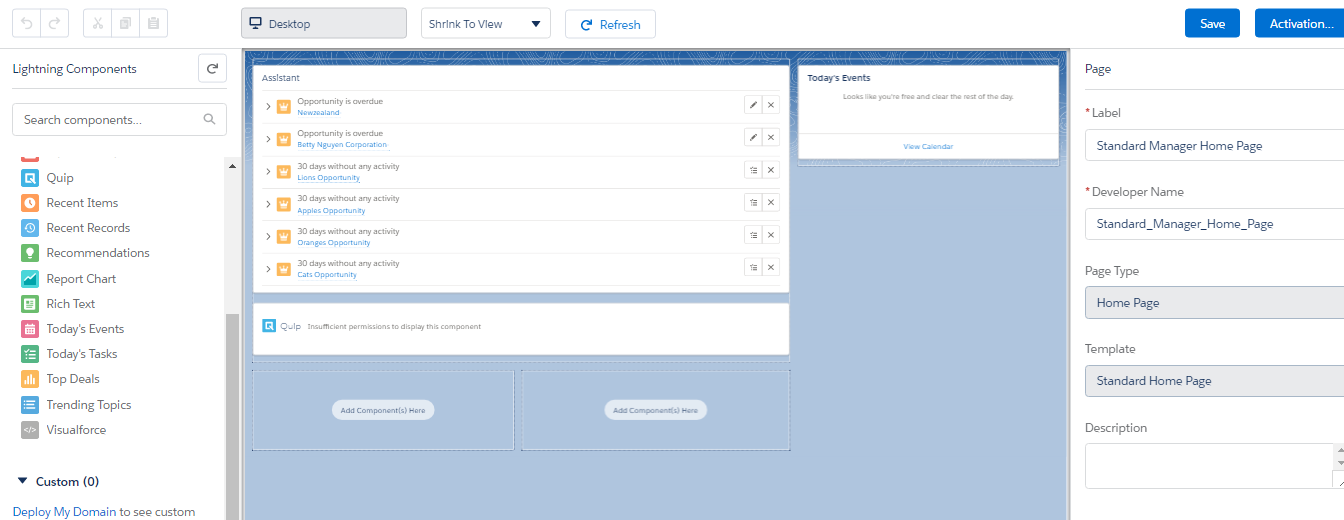Open the Betty Nguyen Corporation link
Screen dimensions: 1344x520
342,145
